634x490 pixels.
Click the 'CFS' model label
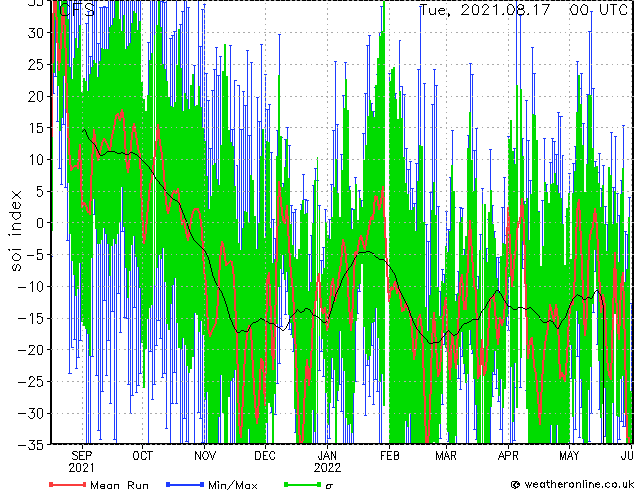[77, 10]
